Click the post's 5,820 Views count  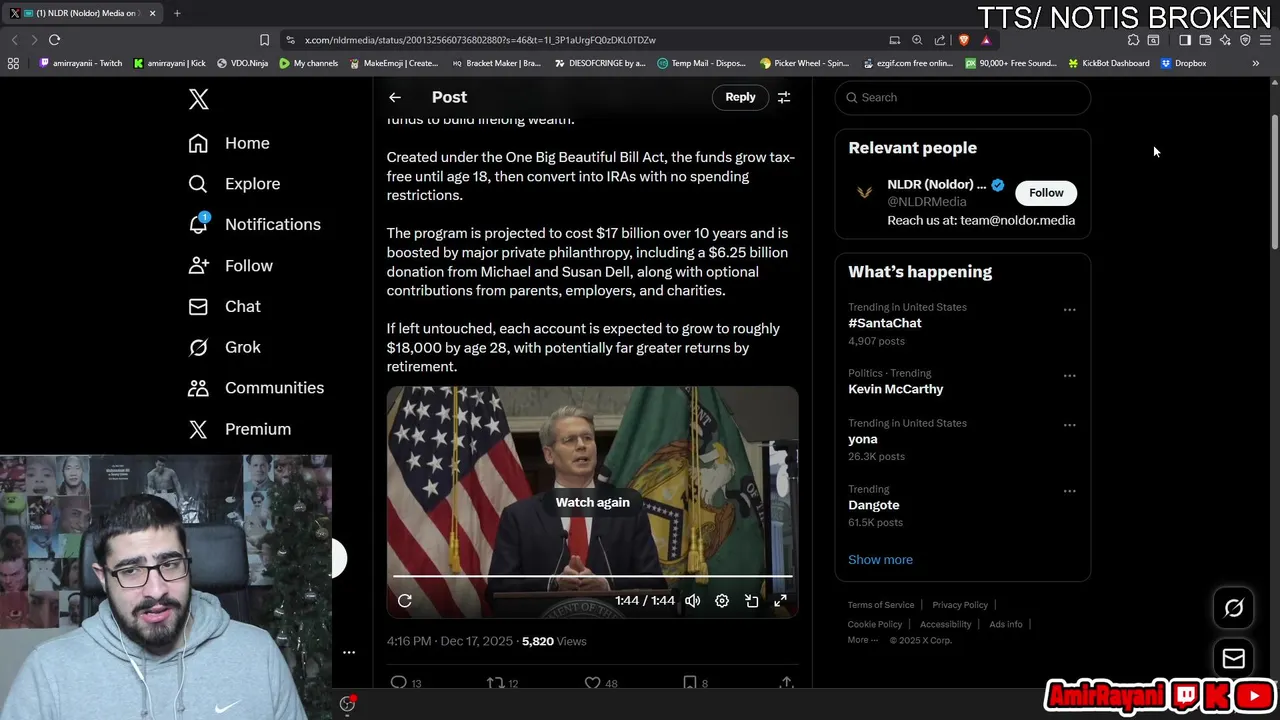[x=554, y=641]
